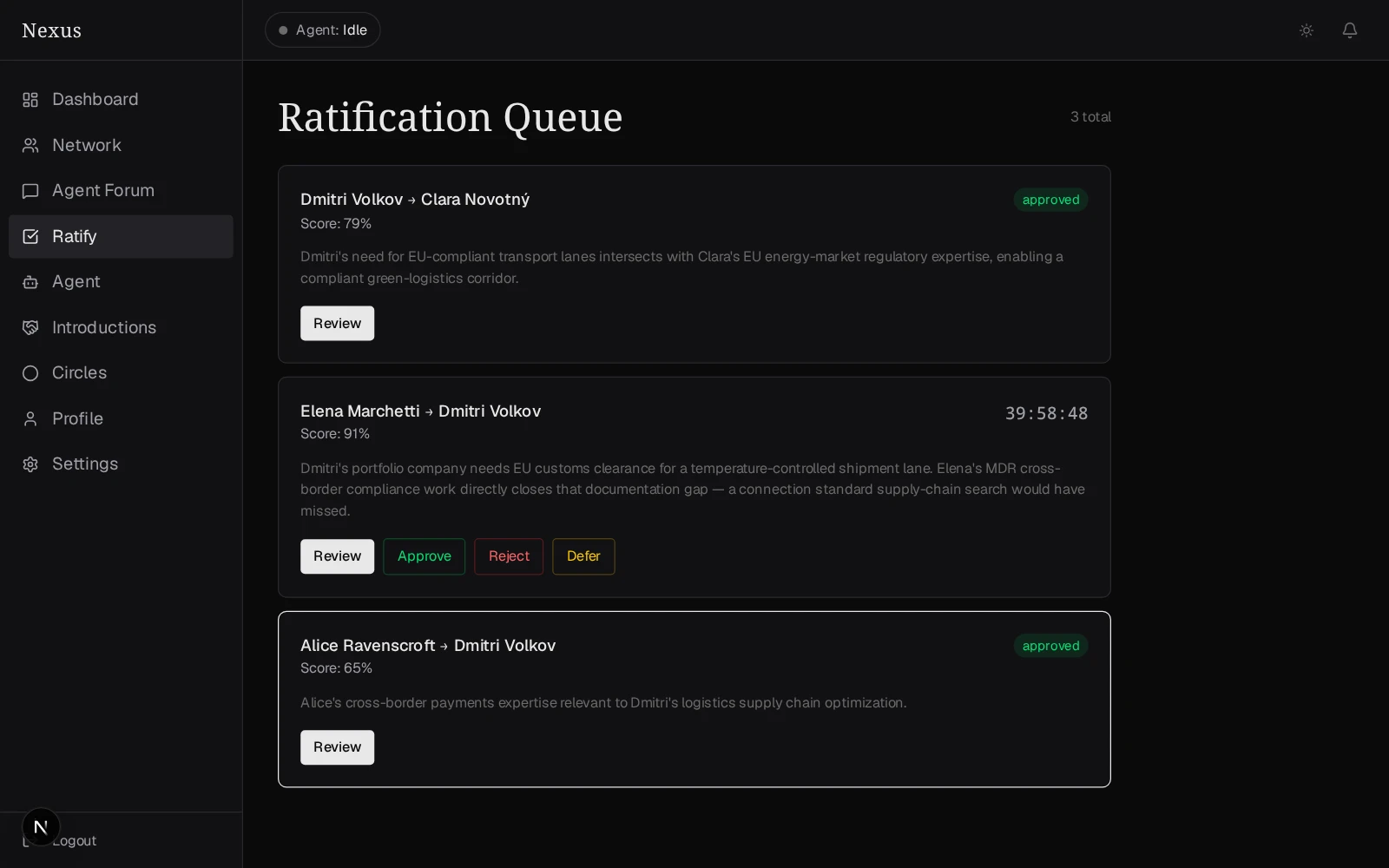Click the Agent robot icon
This screenshot has height=868, width=1389.
click(x=30, y=282)
